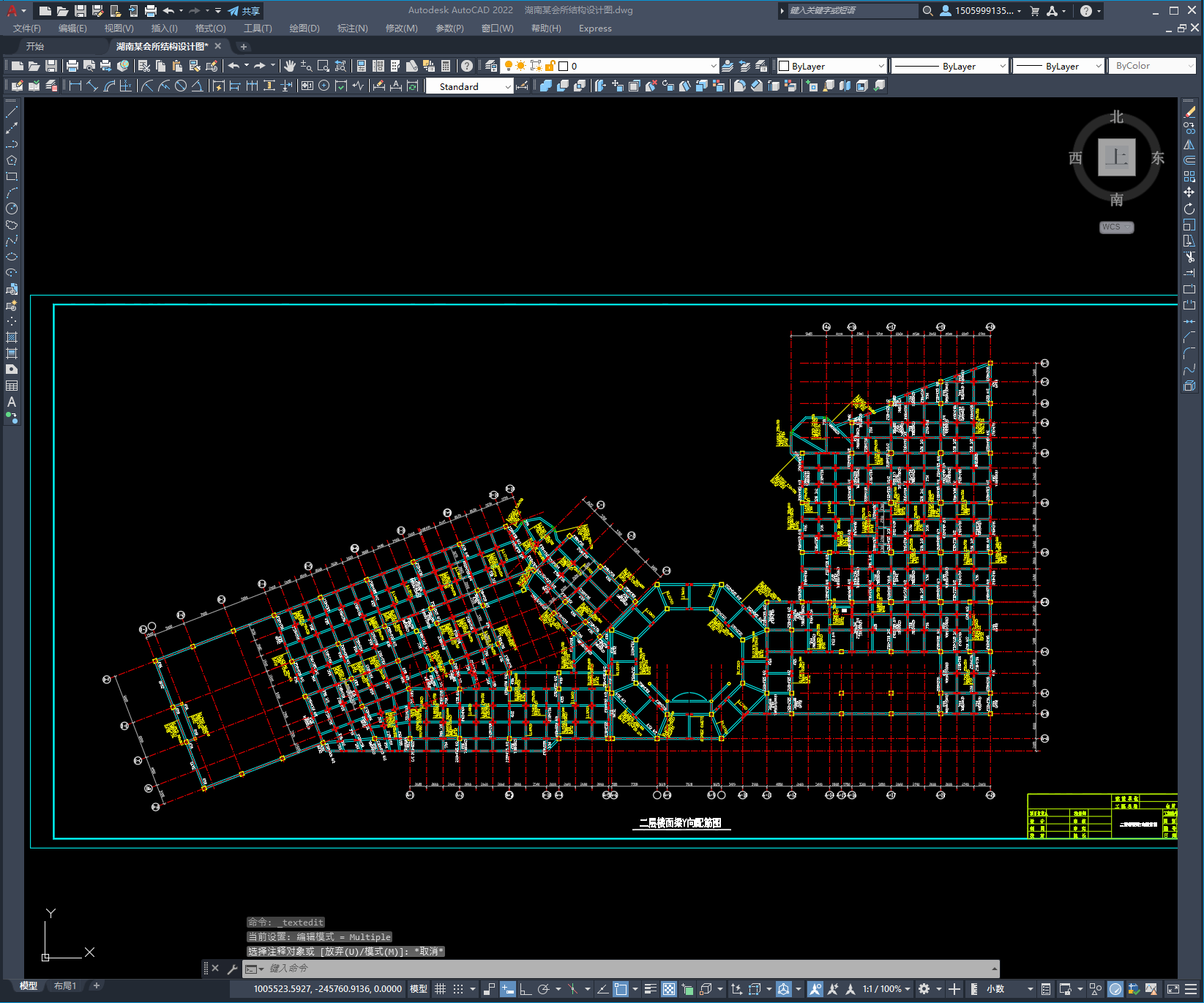
Task: Toggle polar tracking in the status bar
Action: click(x=543, y=989)
